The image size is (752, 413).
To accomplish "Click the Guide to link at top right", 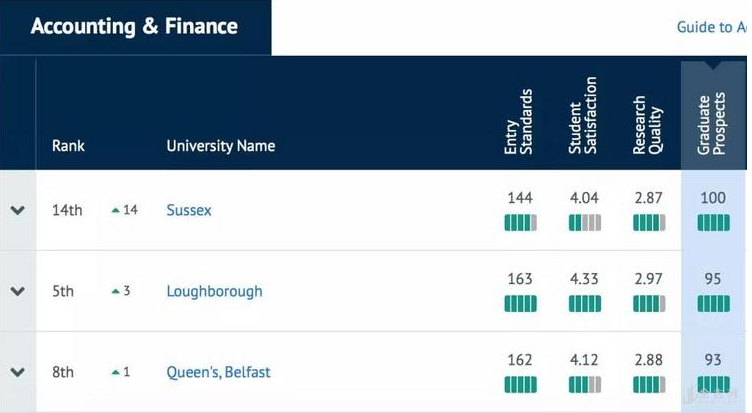I will (711, 27).
